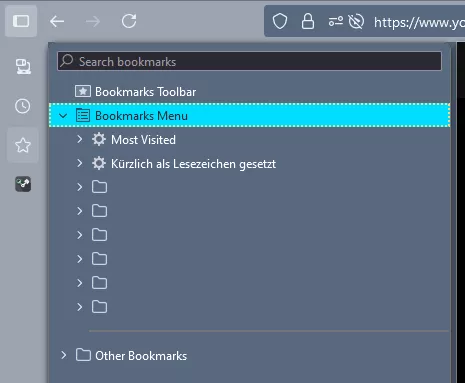
Task: Expand Kürzlich als Lesezeichen gesetzt
Action: [x=79, y=163]
